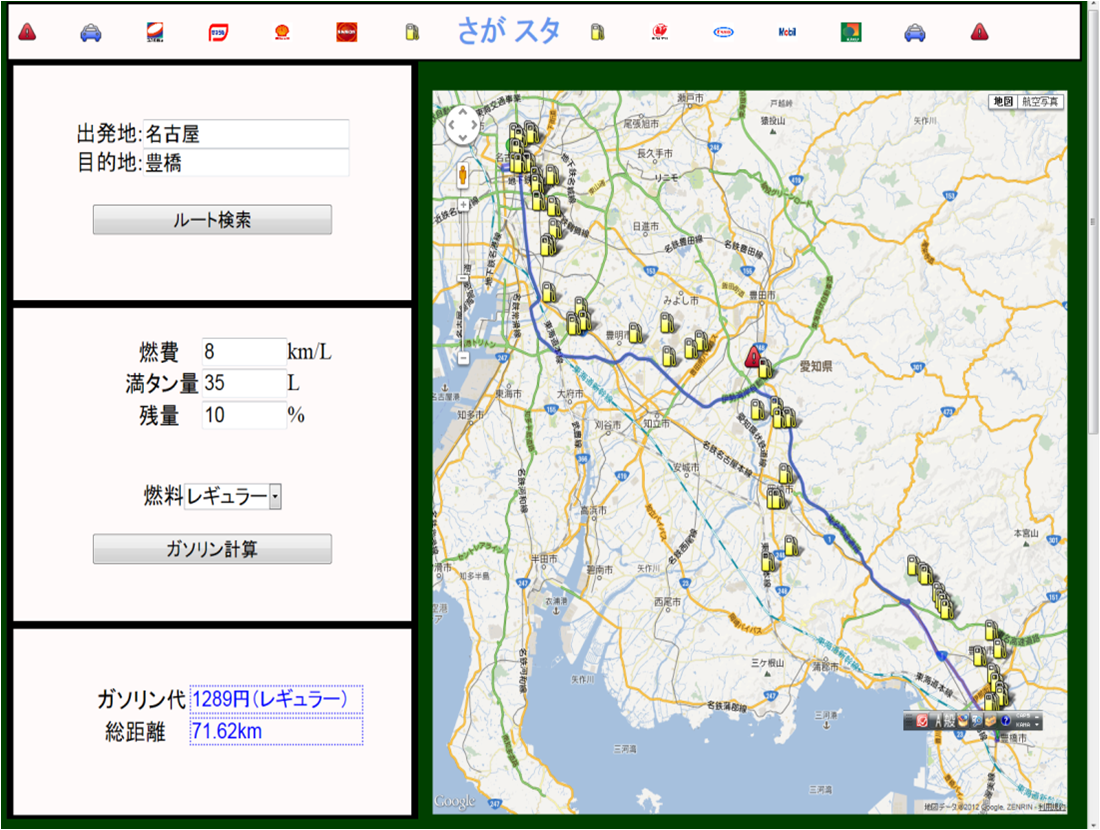Switch map to 航空写真 satellite view
The height and width of the screenshot is (830, 1100).
[1041, 102]
